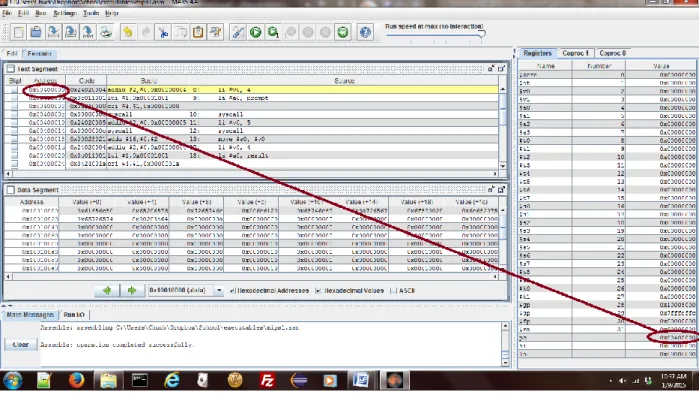The image size is (699, 395).
Task: Open FileZilla from the taskbar
Action: [x=267, y=380]
